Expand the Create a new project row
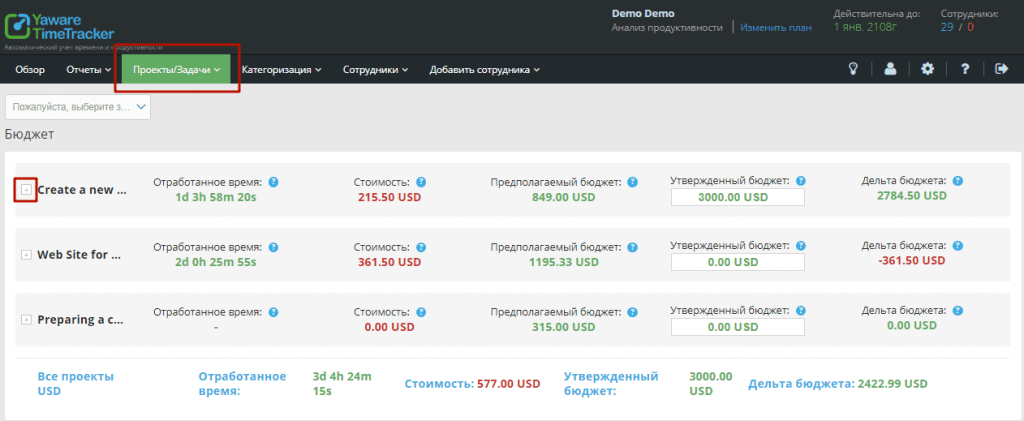The image size is (1024, 421). tap(26, 189)
